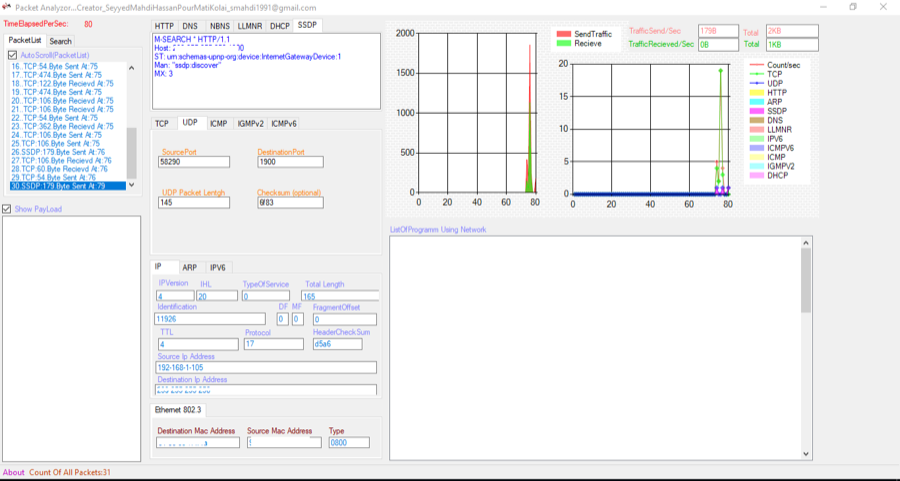Switch to the ARP tab
The width and height of the screenshot is (900, 481).
click(190, 268)
